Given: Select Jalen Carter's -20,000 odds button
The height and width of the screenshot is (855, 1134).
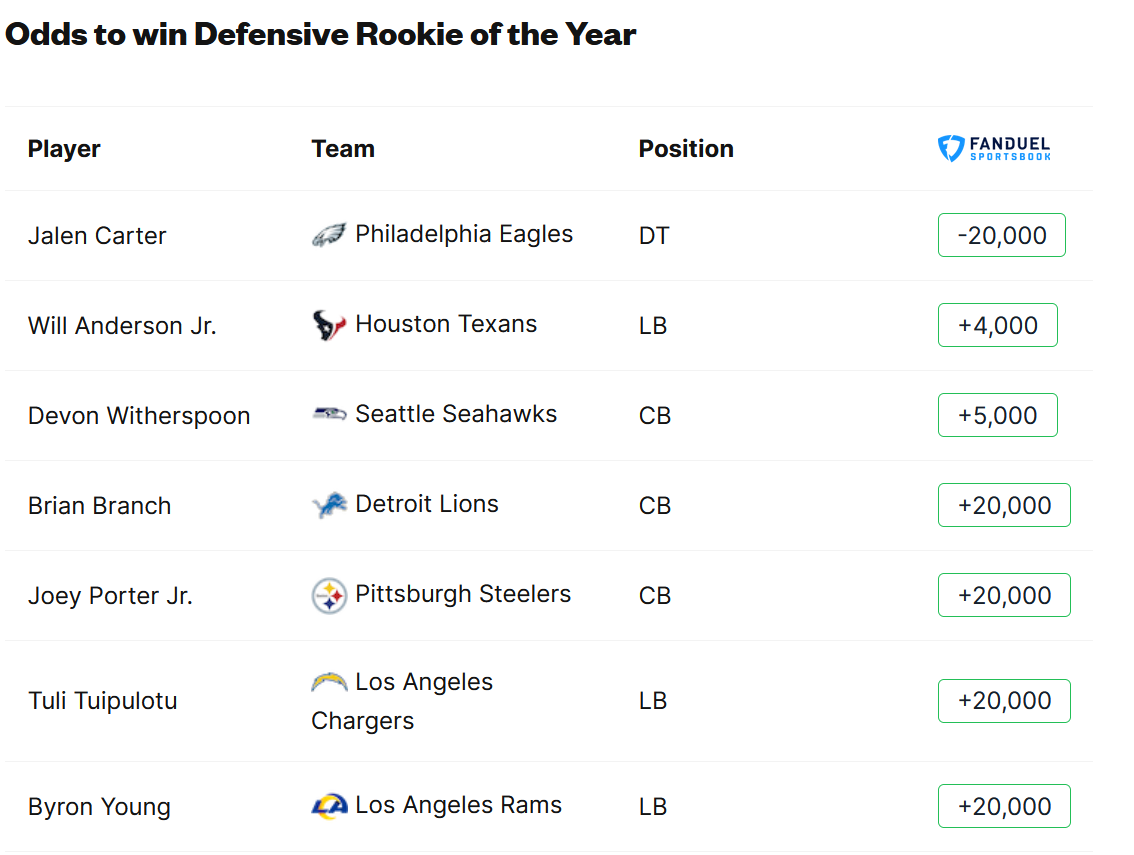Looking at the screenshot, I should tap(1001, 235).
